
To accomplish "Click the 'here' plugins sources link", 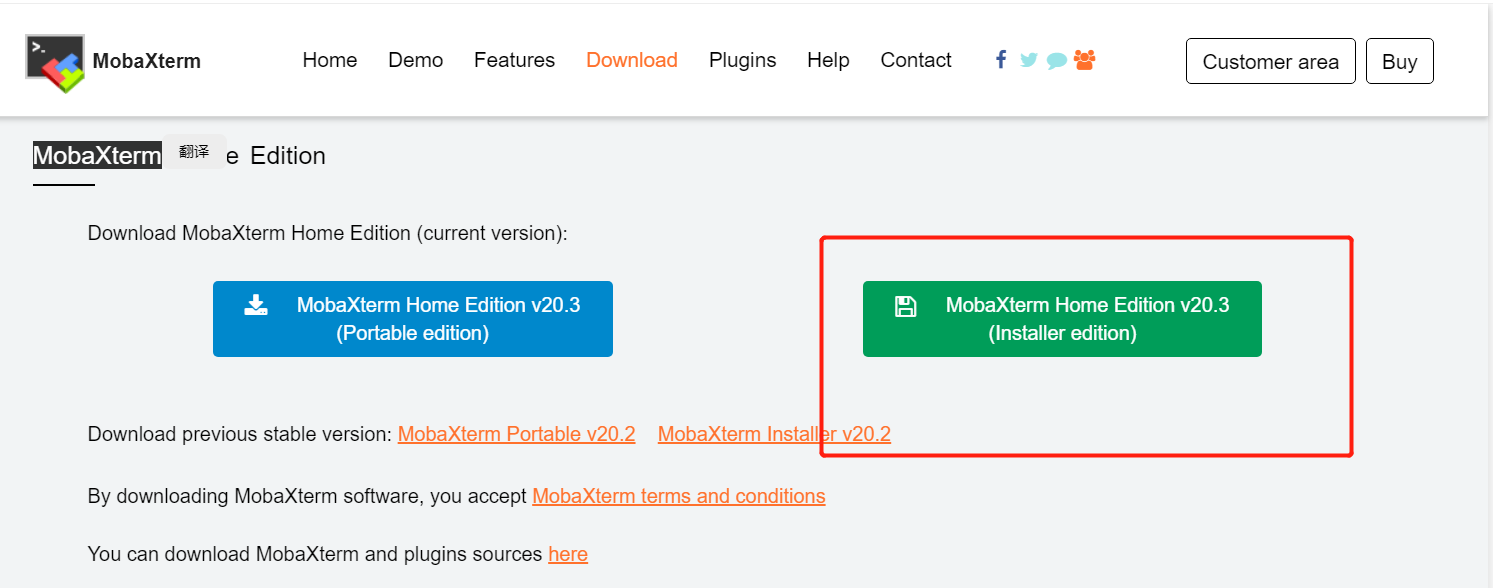I will click(x=568, y=554).
